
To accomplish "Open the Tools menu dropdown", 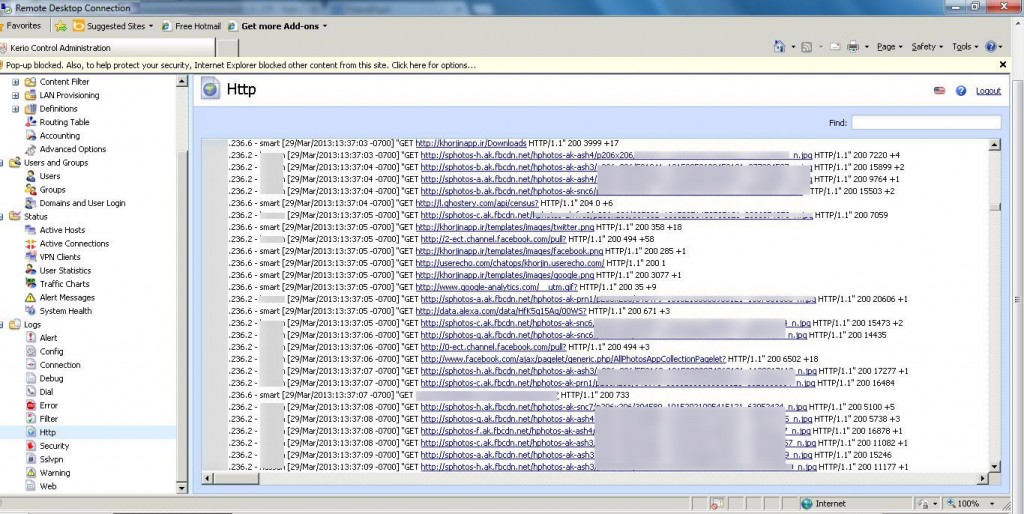I will pos(965,47).
